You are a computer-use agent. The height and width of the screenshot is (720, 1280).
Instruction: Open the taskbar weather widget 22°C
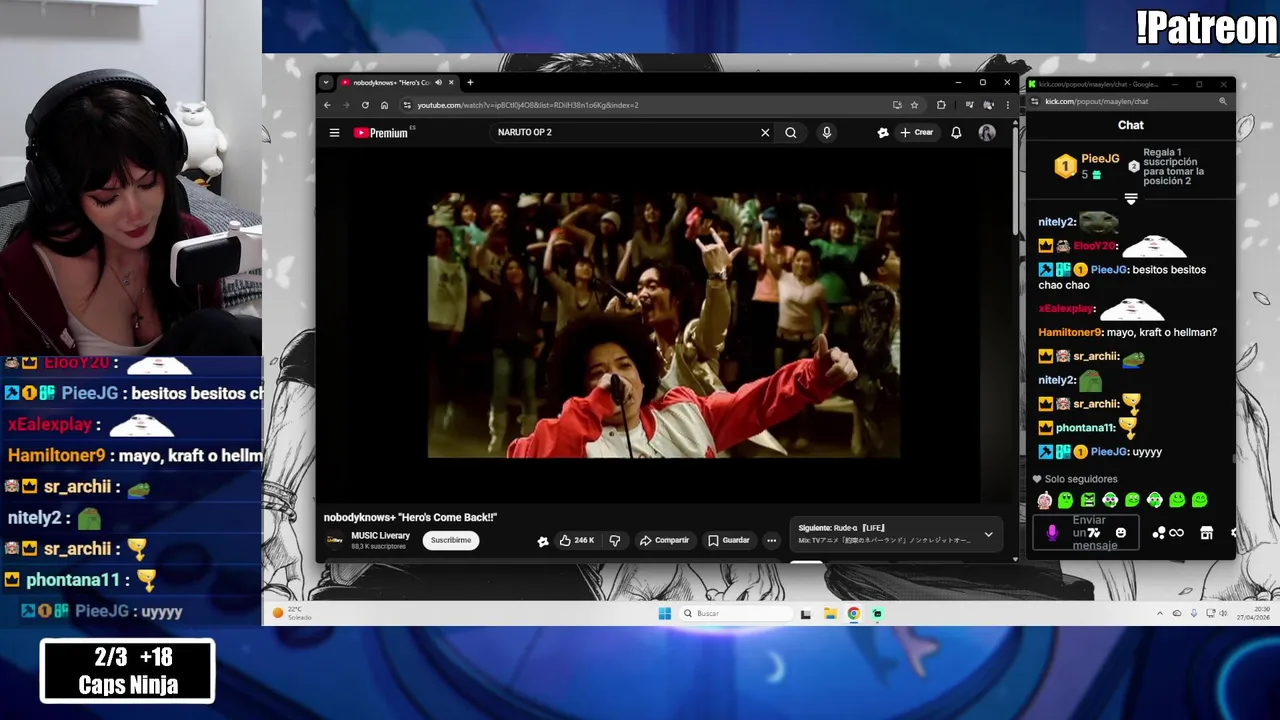click(293, 613)
